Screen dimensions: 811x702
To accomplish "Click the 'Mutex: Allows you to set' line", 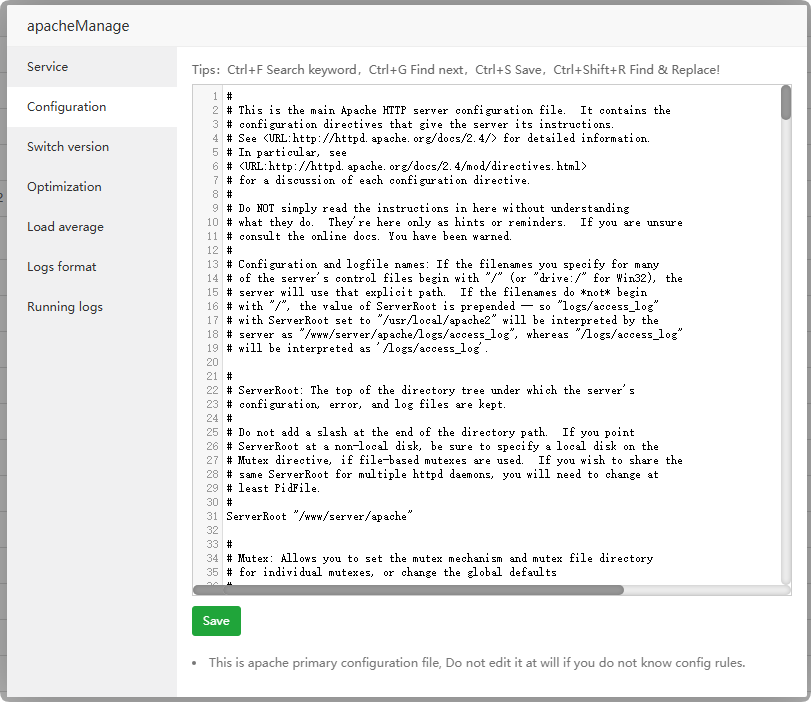I will [440, 558].
